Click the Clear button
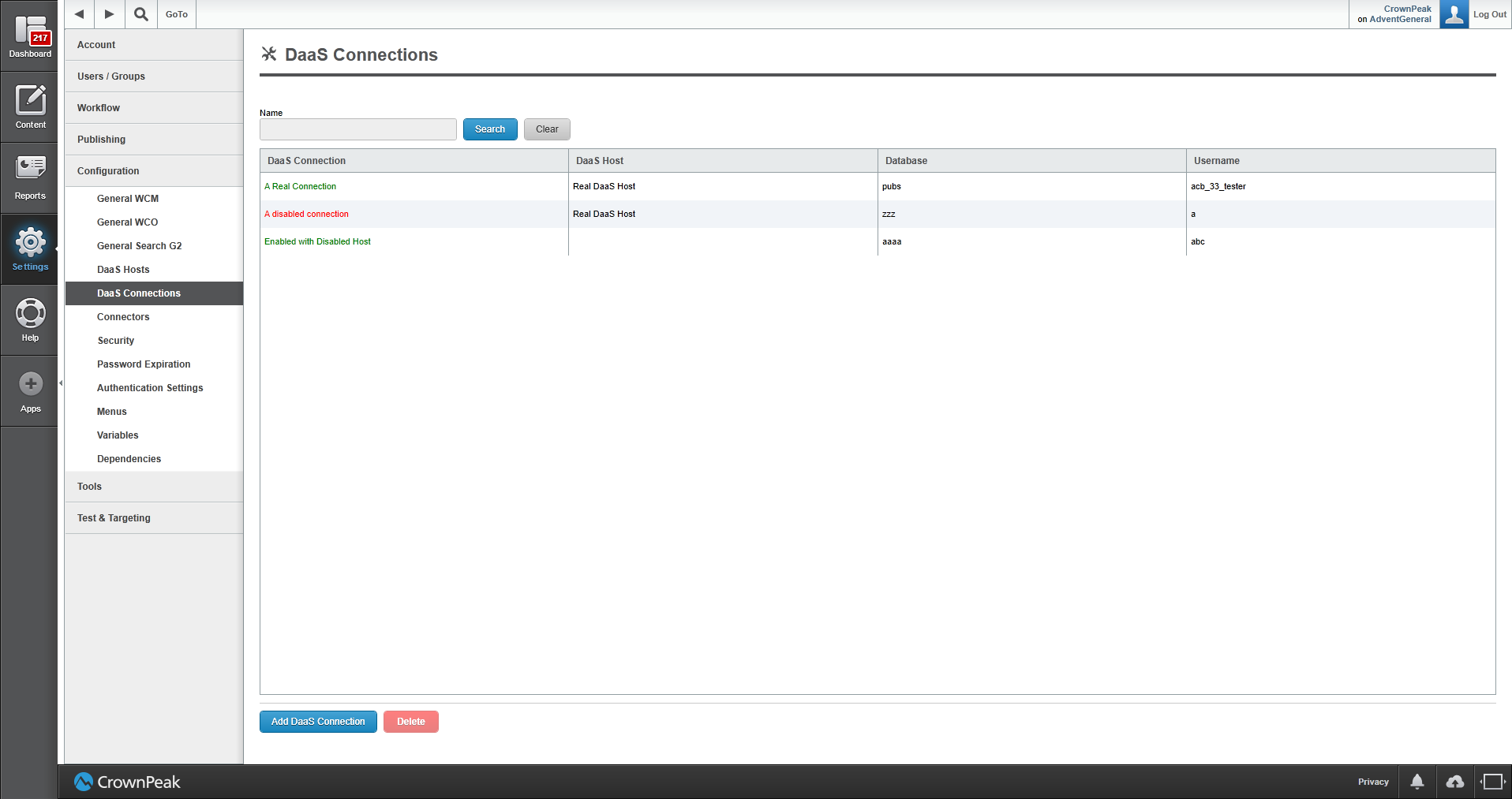 tap(547, 129)
